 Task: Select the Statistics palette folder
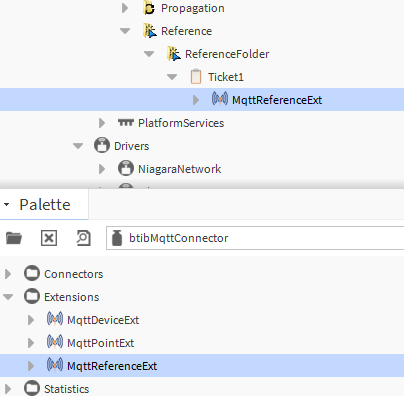point(66,389)
